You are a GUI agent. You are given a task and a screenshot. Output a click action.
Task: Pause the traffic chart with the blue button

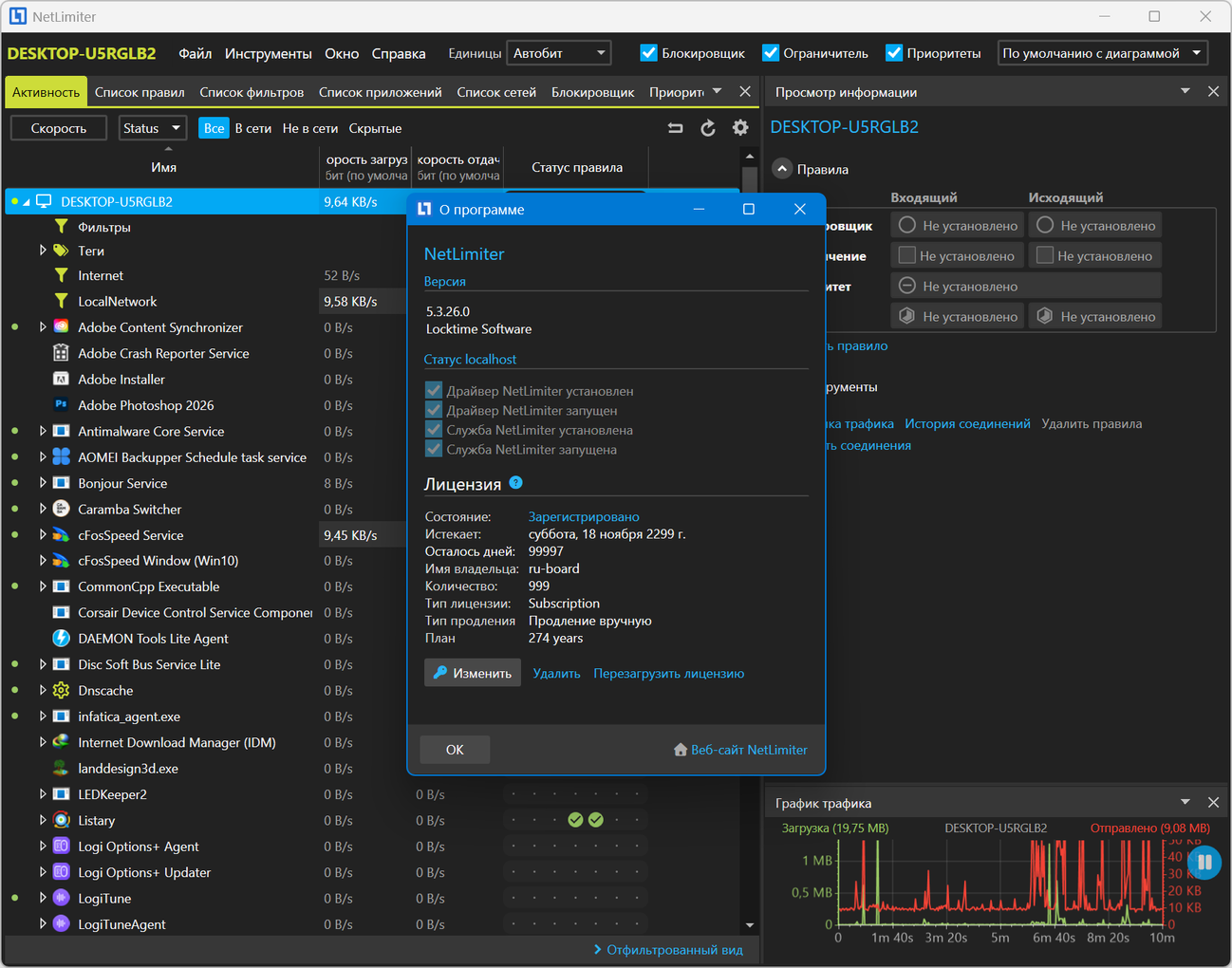pos(1204,862)
